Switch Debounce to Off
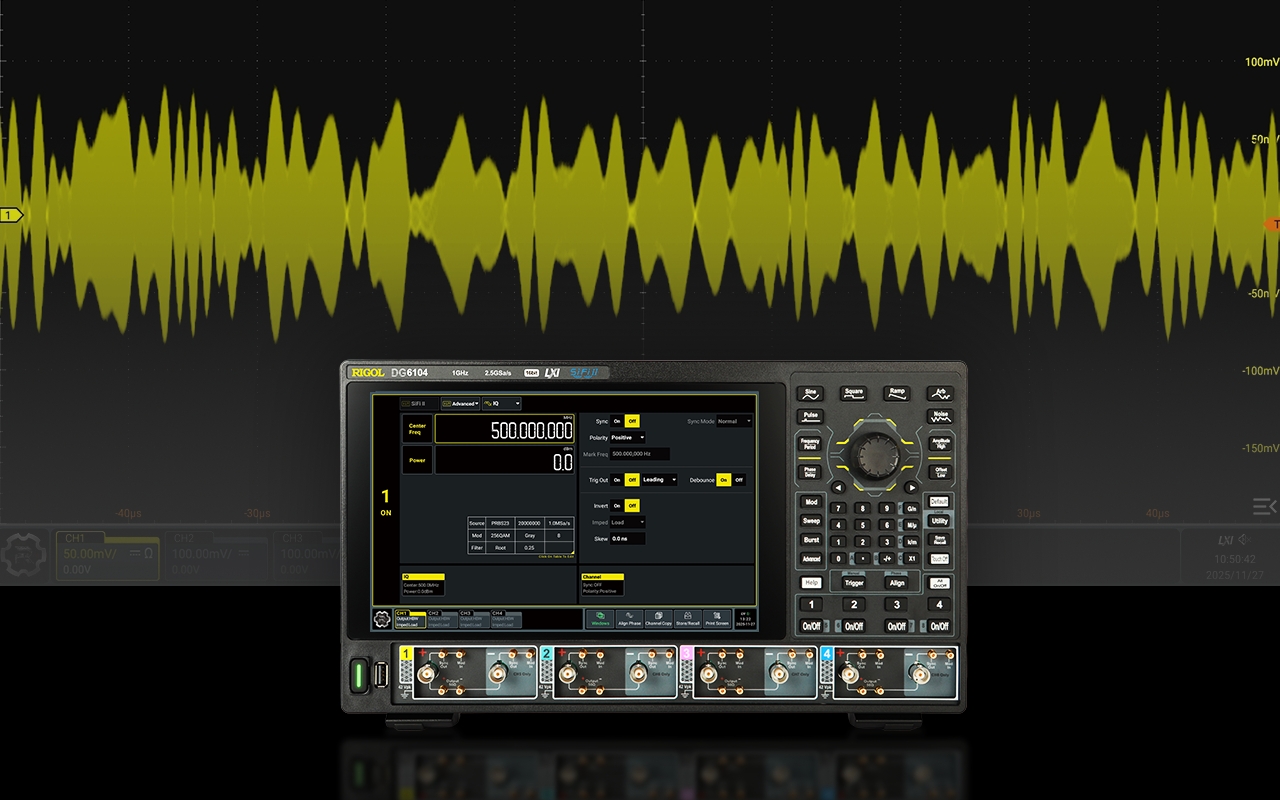The width and height of the screenshot is (1280, 800). click(x=739, y=480)
